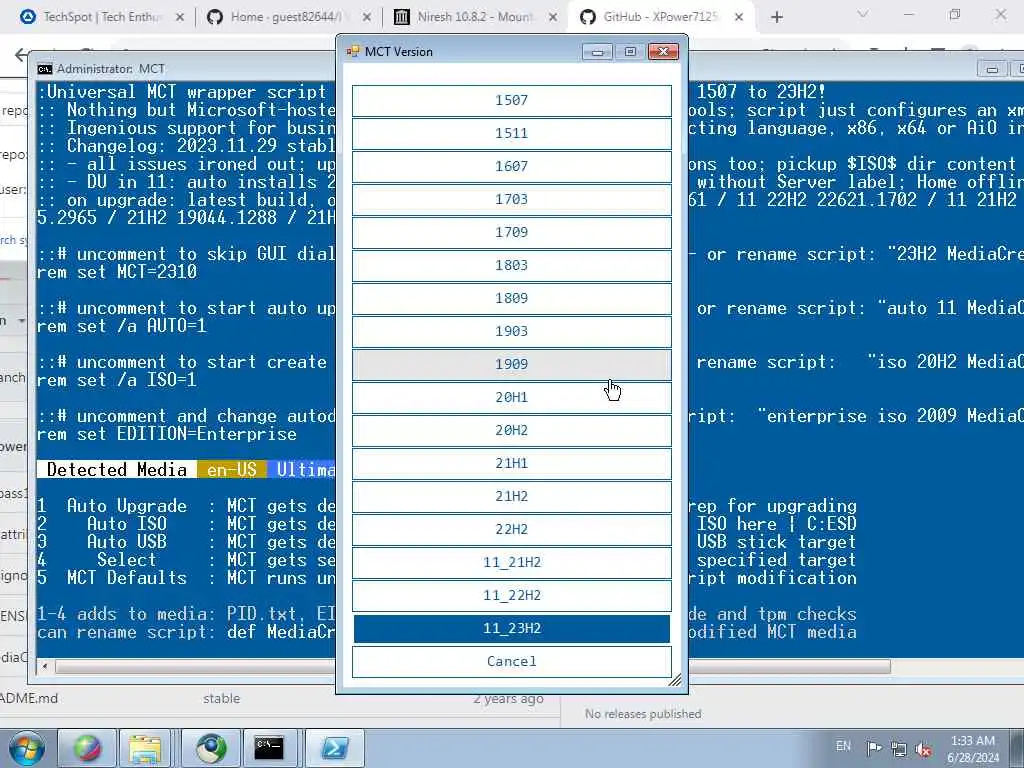Image resolution: width=1024 pixels, height=768 pixels.
Task: Click the EN language indicator
Action: point(843,746)
